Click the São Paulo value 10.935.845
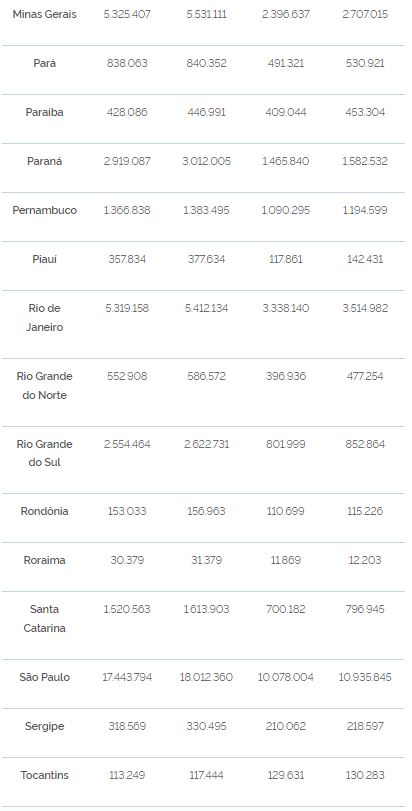 pos(365,678)
